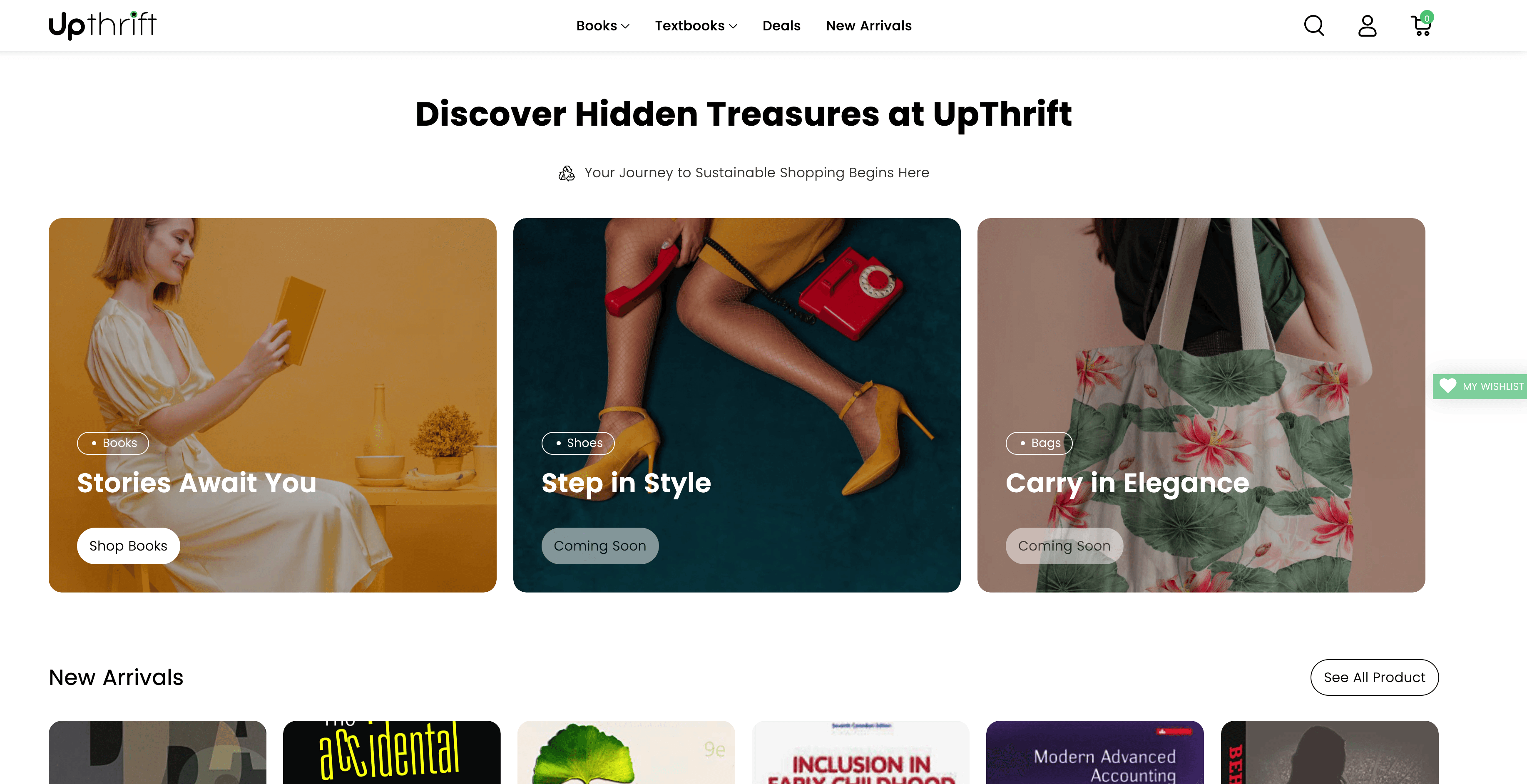Open the Deals menu item
This screenshot has height=784, width=1527.
[781, 25]
